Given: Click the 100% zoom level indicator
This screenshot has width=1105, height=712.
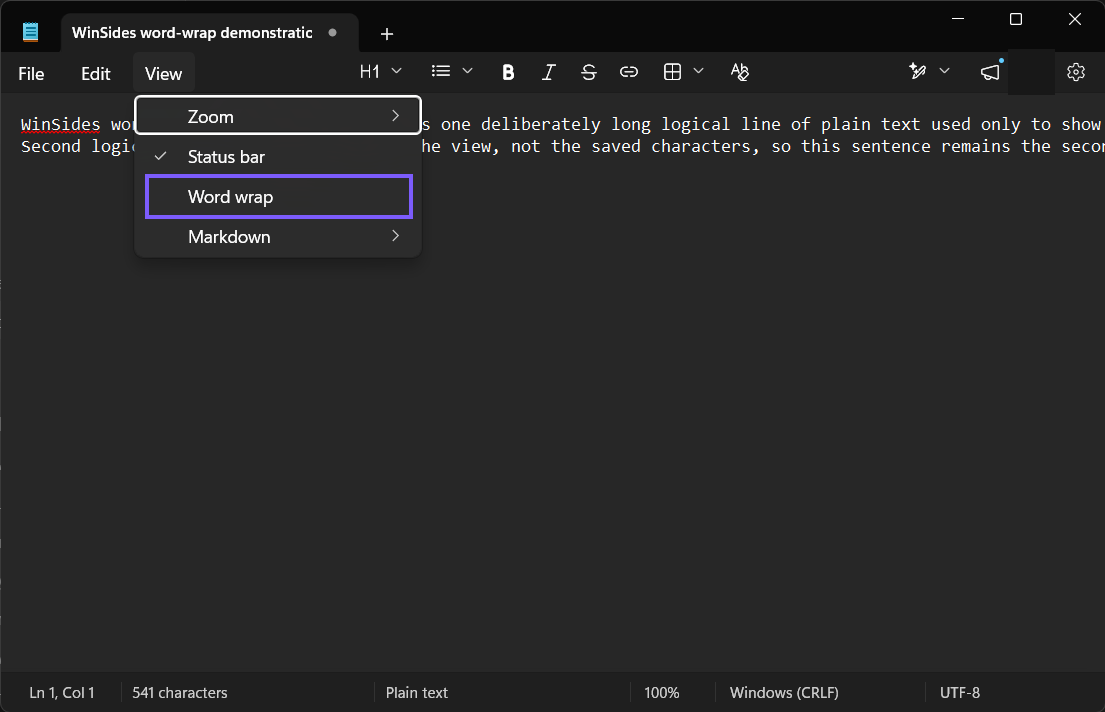Looking at the screenshot, I should pos(662,692).
